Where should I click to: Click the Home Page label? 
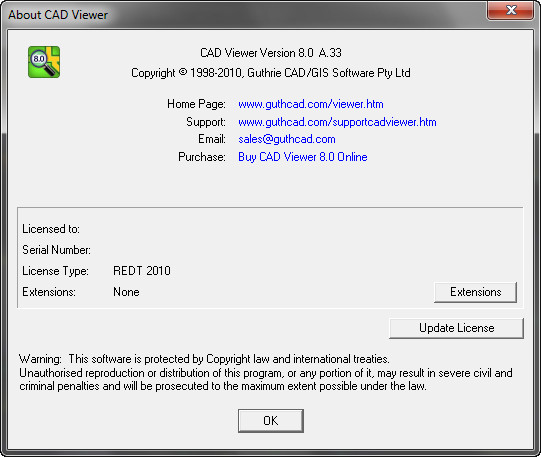[196, 104]
